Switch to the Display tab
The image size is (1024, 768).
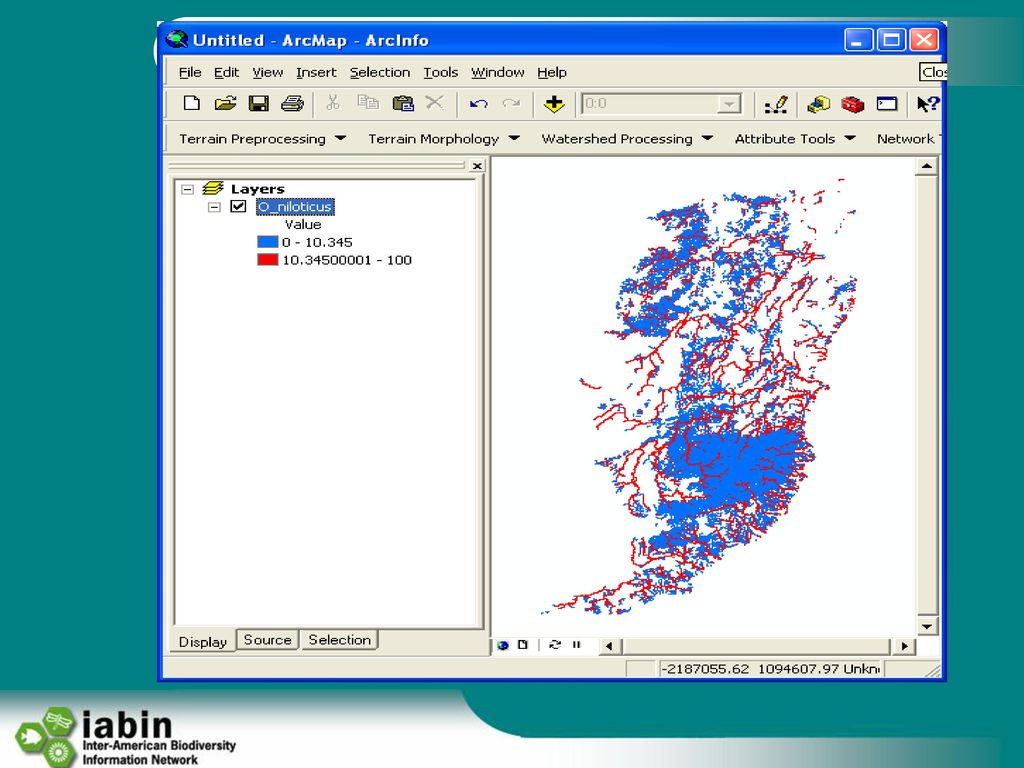(202, 641)
